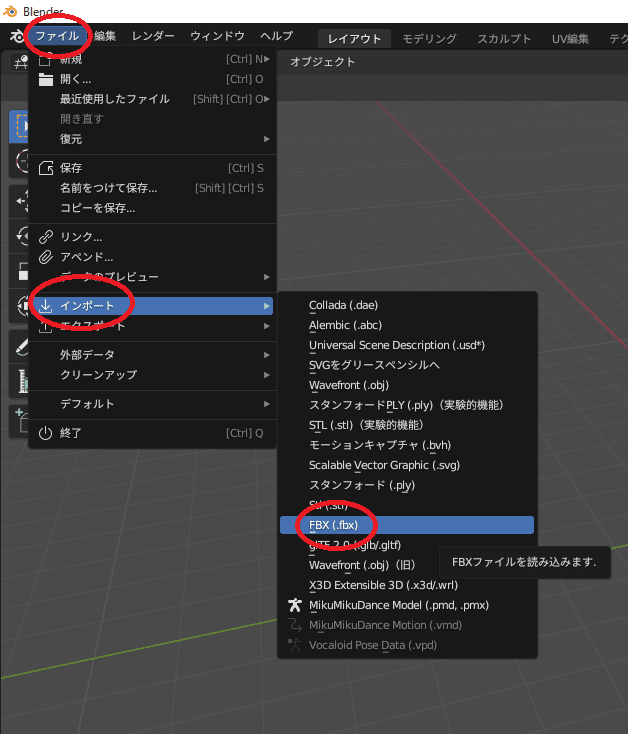
Task: Switch to the モデリング workspace tab
Action: 429,39
